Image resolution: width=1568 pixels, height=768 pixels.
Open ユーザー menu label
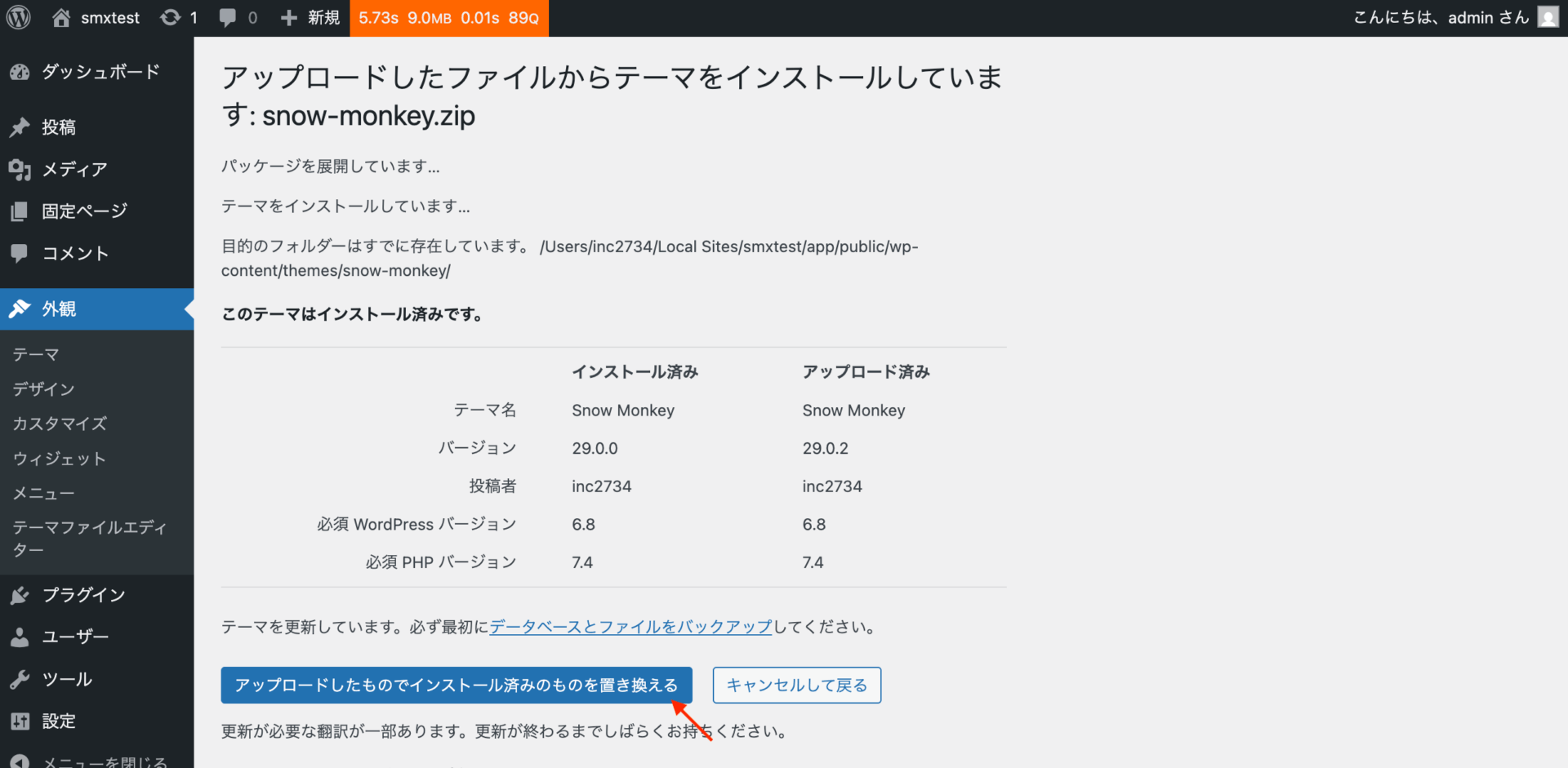point(75,637)
